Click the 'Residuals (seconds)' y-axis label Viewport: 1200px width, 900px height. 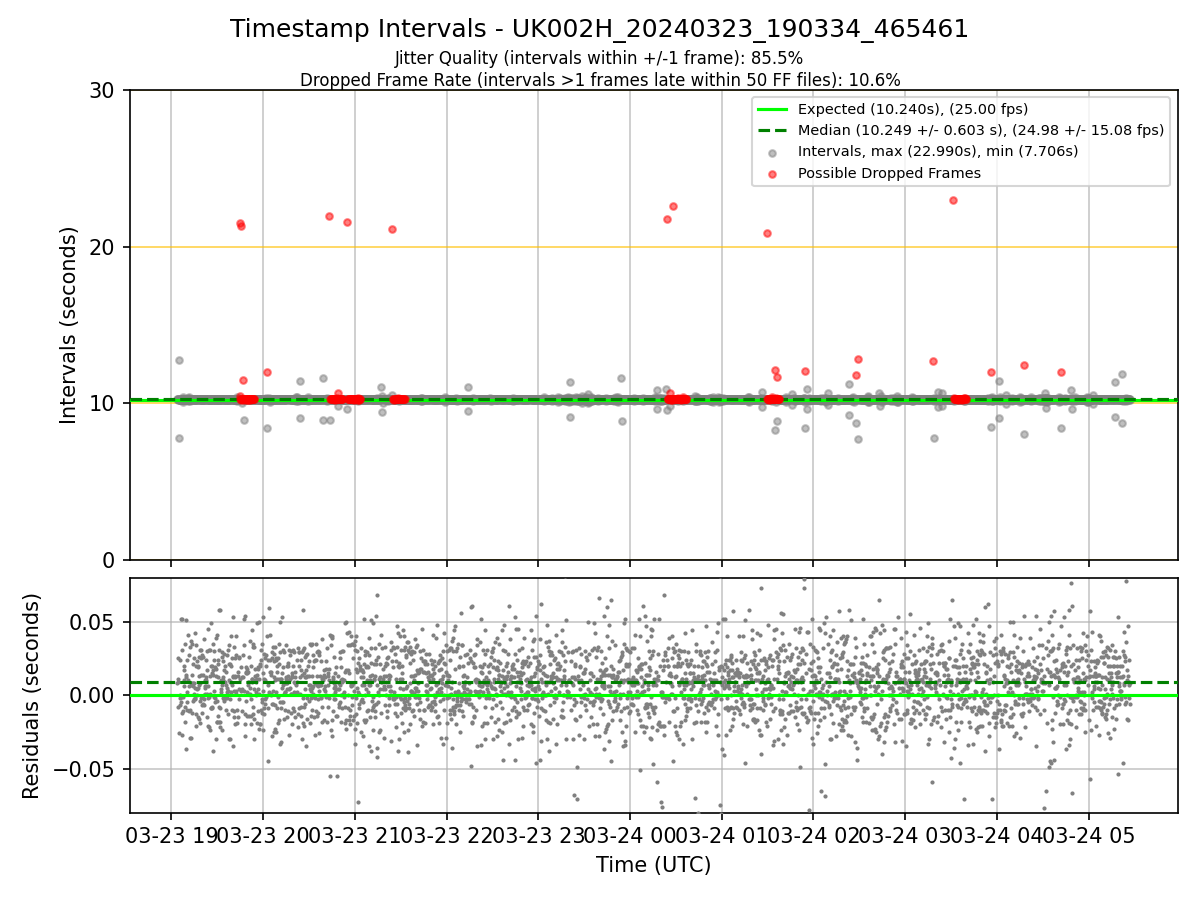click(32, 696)
